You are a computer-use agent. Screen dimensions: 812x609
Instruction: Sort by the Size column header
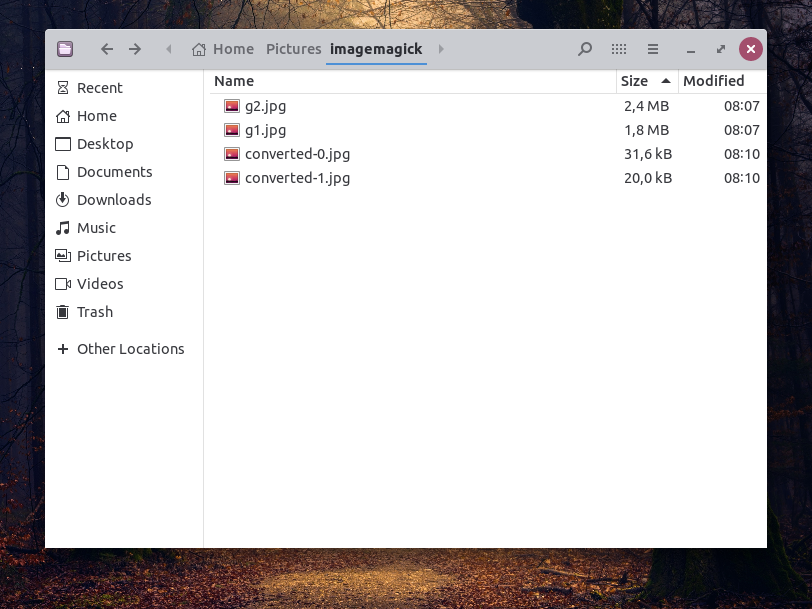(x=647, y=81)
